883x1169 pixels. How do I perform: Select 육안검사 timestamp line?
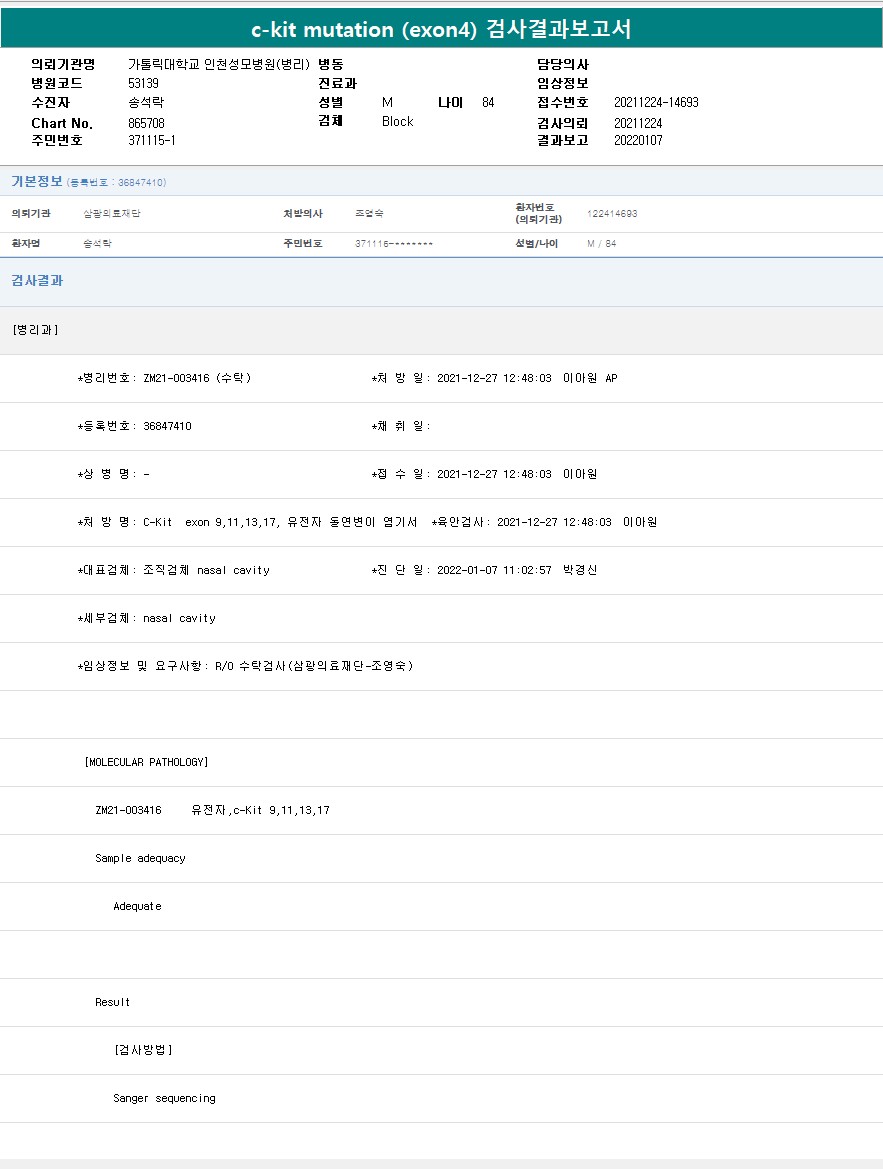(544, 522)
